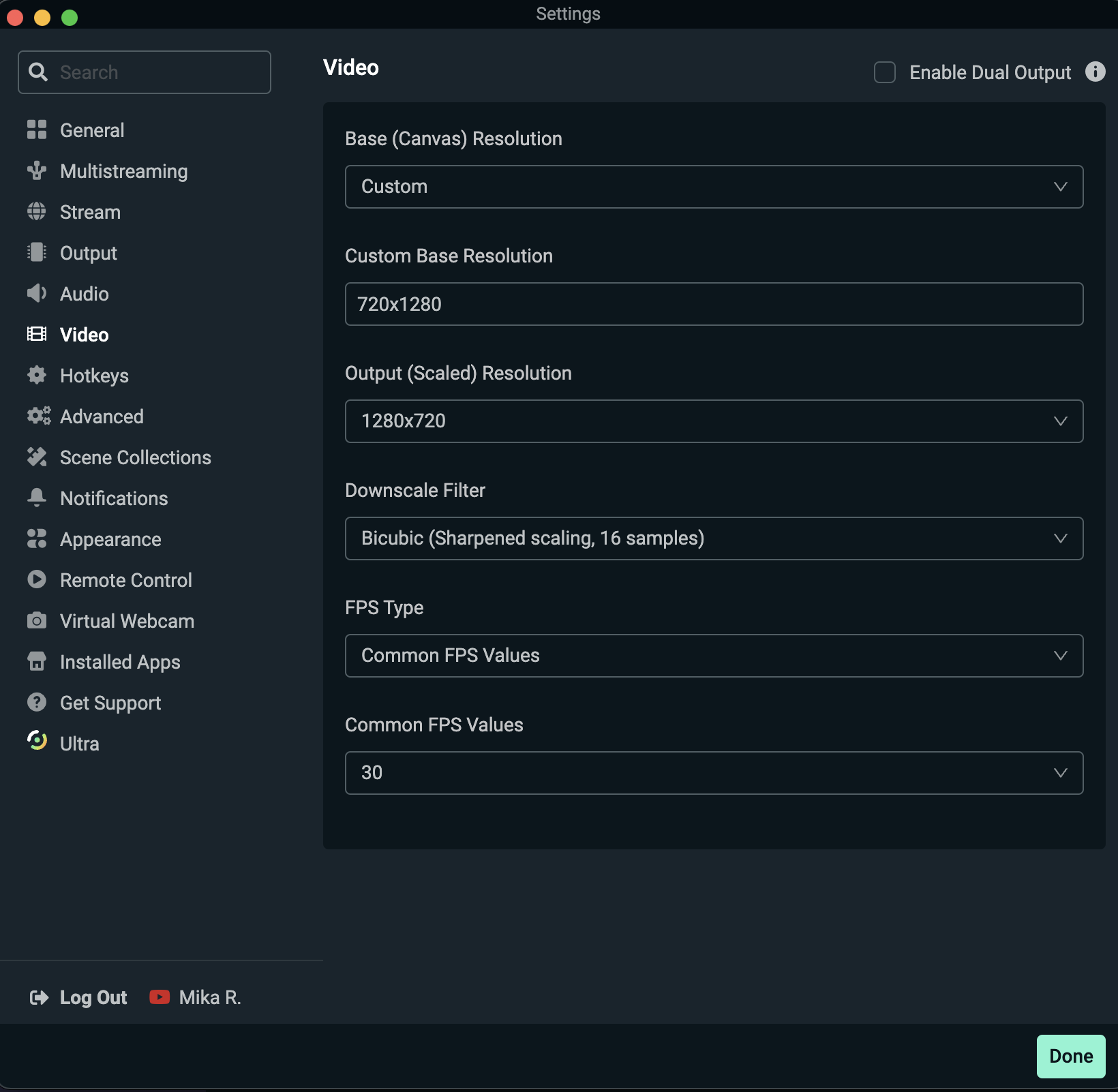Switch to Appearance settings

tap(110, 539)
